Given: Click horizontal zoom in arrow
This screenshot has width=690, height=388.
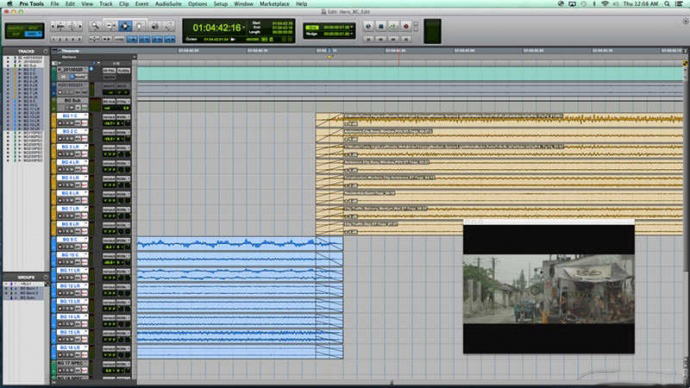Looking at the screenshot, I should click(80, 26).
